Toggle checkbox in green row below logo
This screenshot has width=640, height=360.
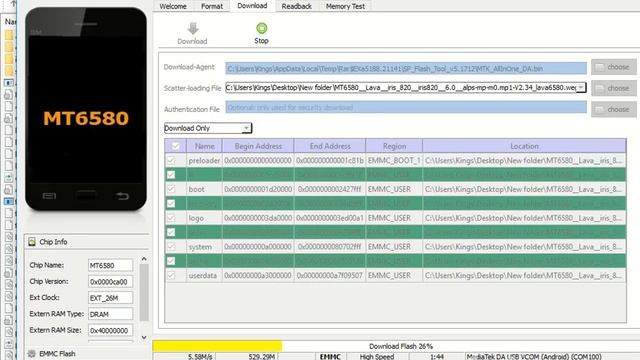[x=171, y=232]
